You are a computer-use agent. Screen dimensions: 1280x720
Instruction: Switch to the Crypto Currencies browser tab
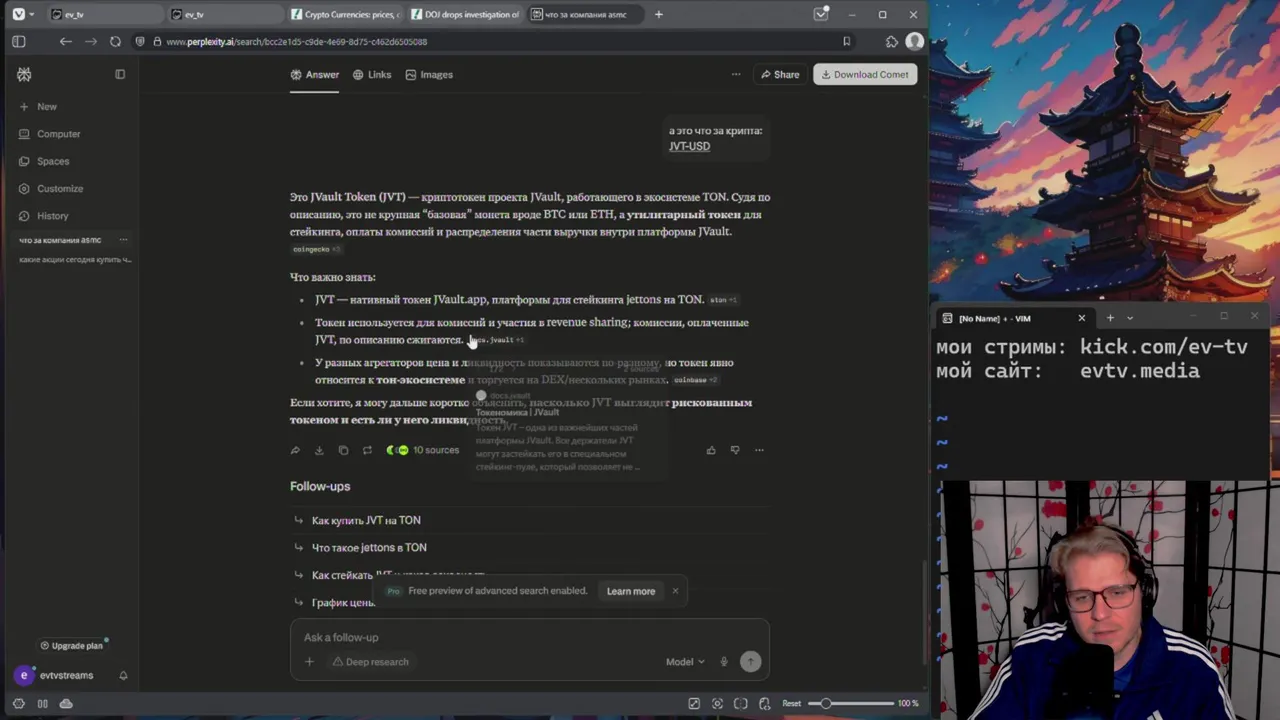point(345,14)
